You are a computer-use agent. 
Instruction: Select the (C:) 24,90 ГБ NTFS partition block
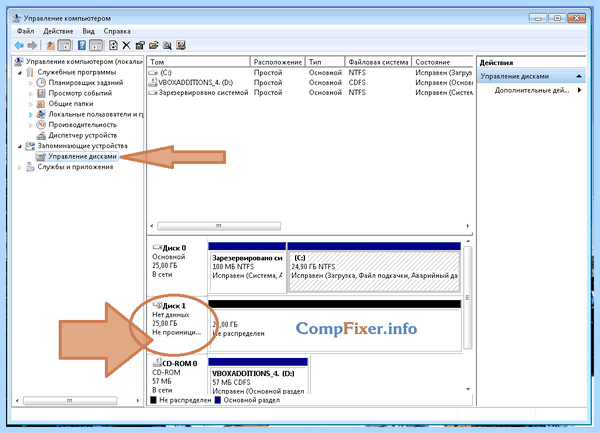point(374,267)
